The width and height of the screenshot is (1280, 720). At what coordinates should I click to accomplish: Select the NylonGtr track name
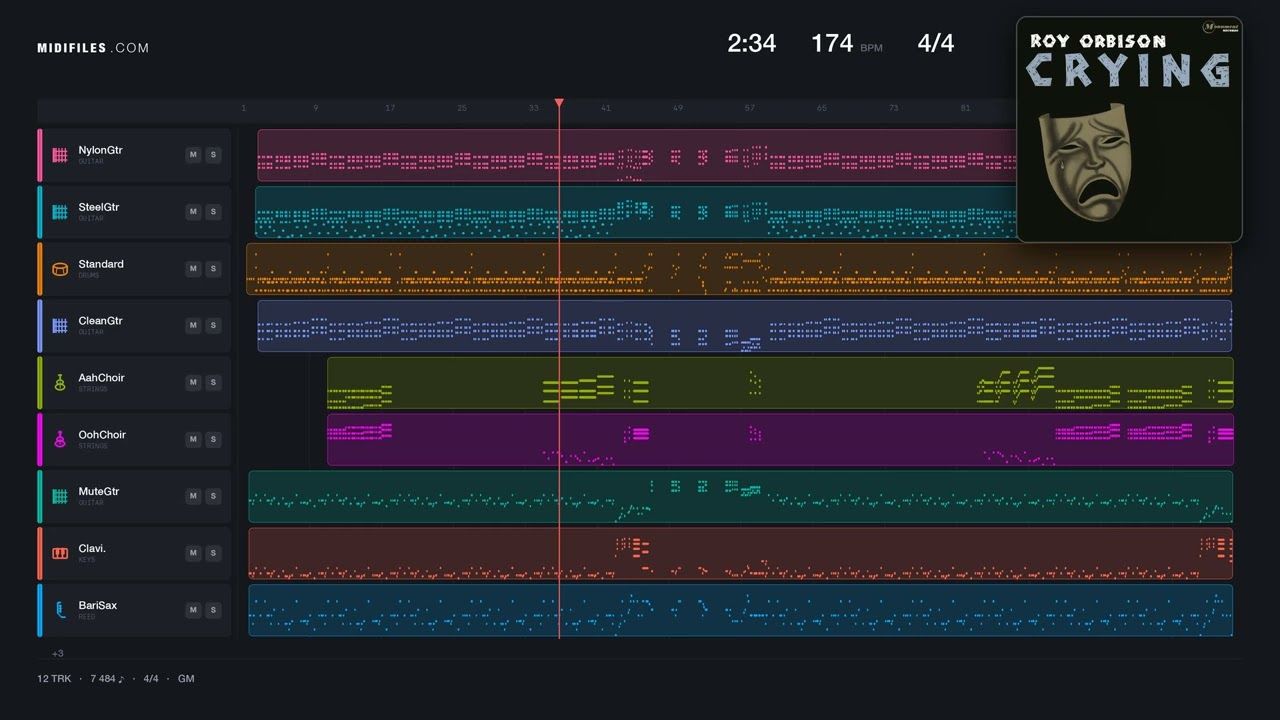(100, 150)
